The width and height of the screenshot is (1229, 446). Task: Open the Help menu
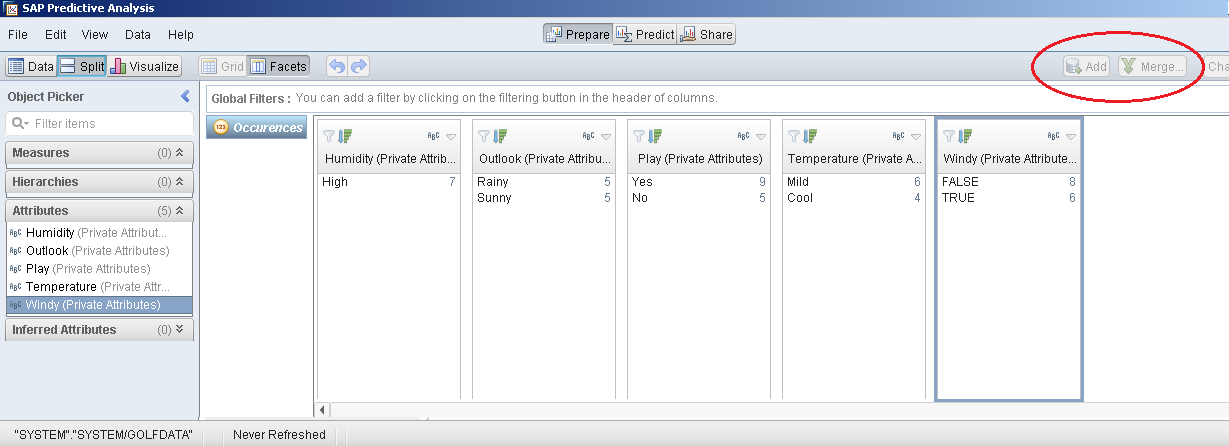point(181,35)
